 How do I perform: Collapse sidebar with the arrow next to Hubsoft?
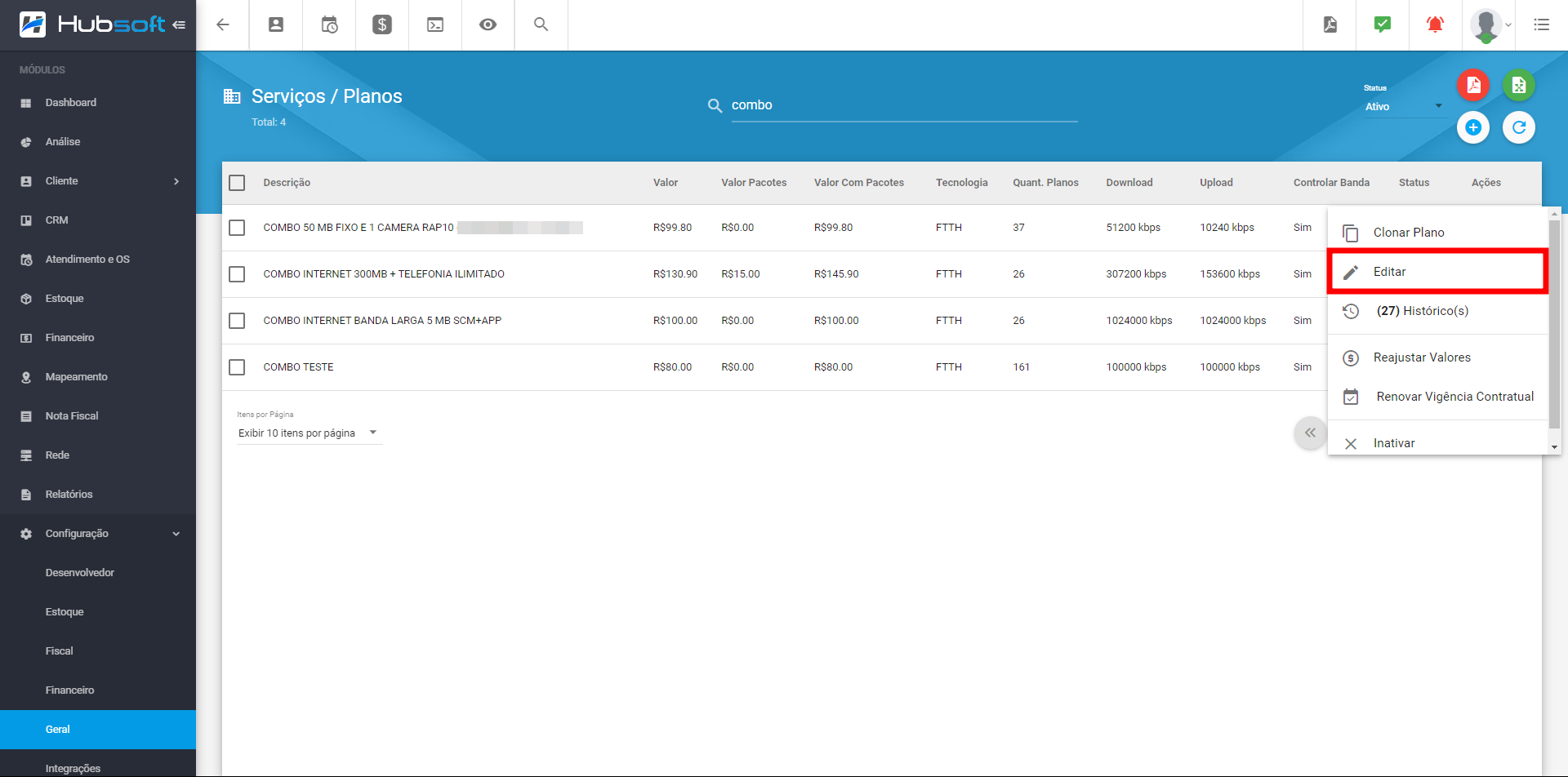(179, 24)
